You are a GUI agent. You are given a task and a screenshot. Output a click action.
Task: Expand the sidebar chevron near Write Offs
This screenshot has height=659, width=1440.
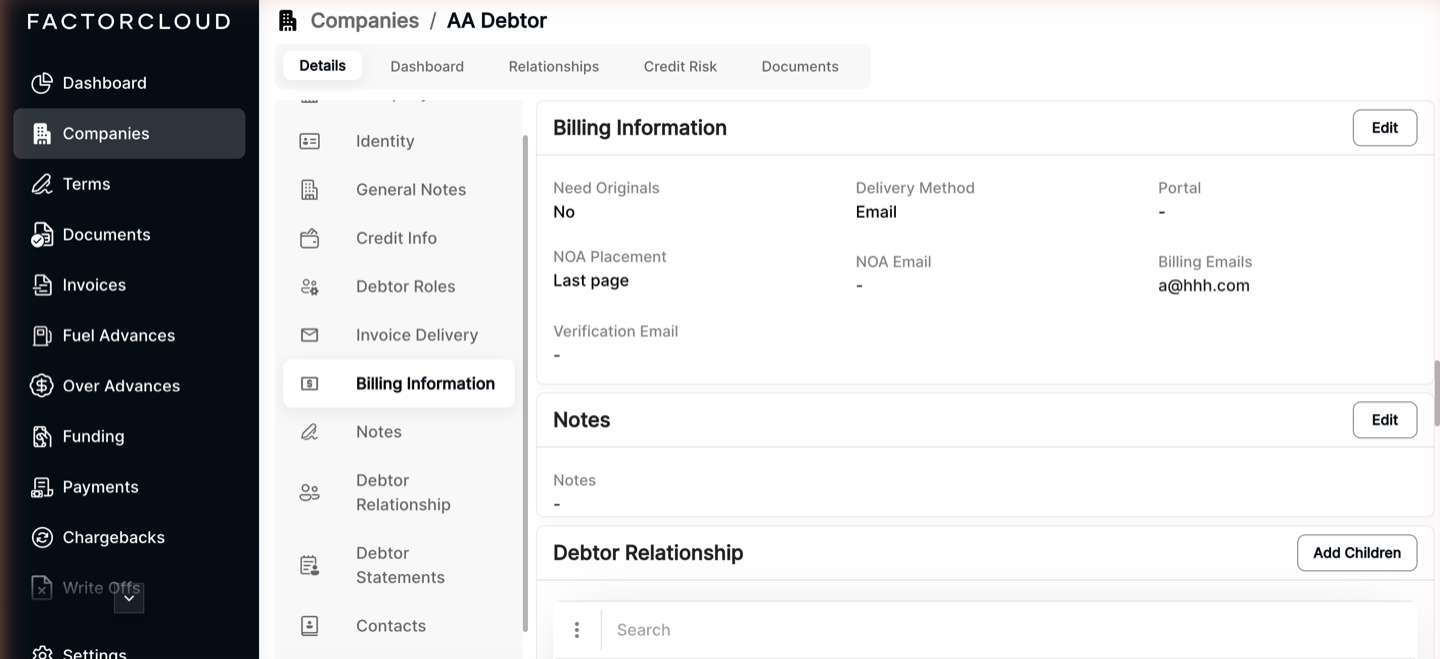129,598
